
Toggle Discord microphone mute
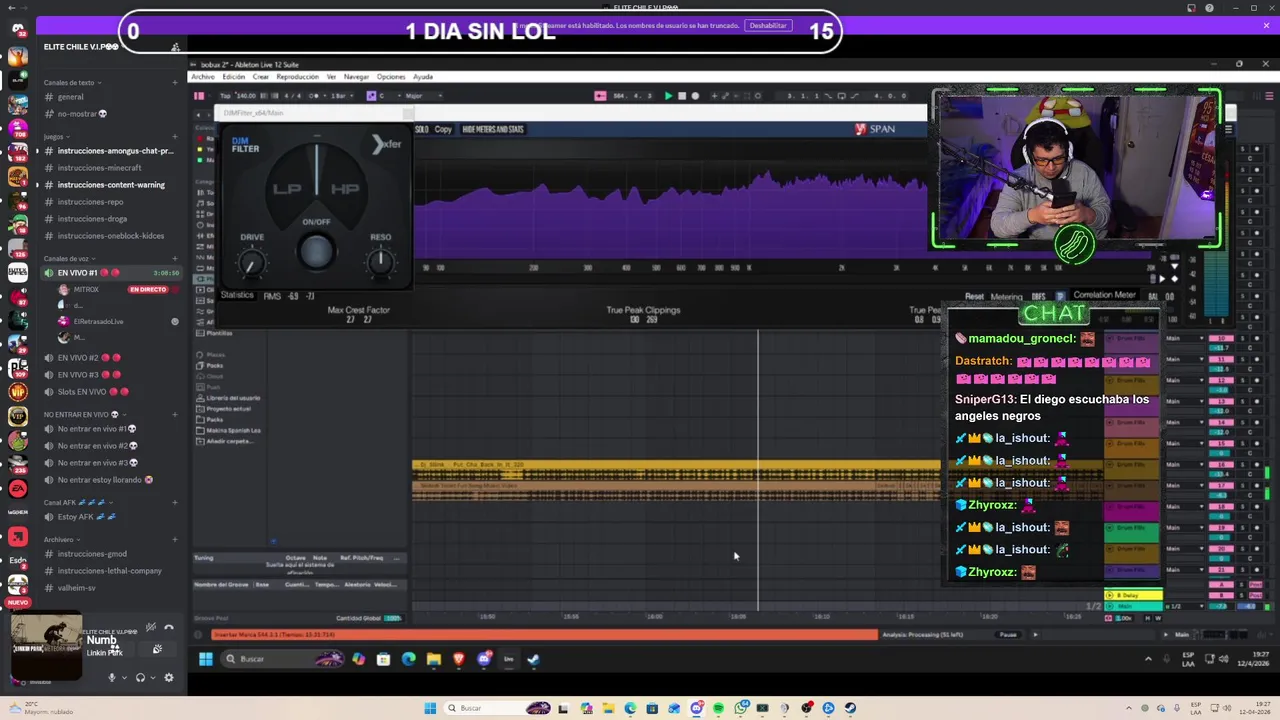tap(112, 678)
